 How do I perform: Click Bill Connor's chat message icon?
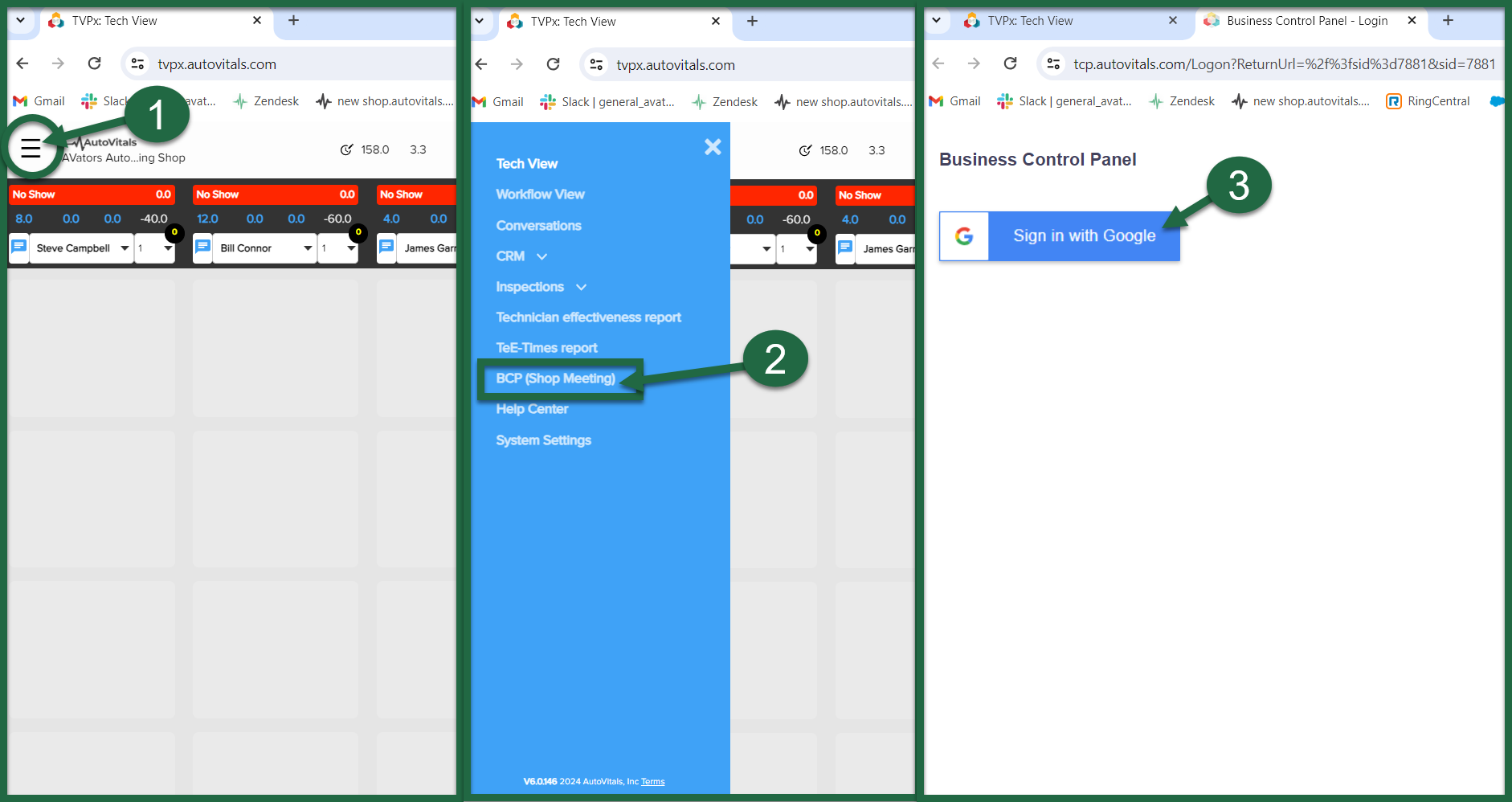tap(203, 248)
